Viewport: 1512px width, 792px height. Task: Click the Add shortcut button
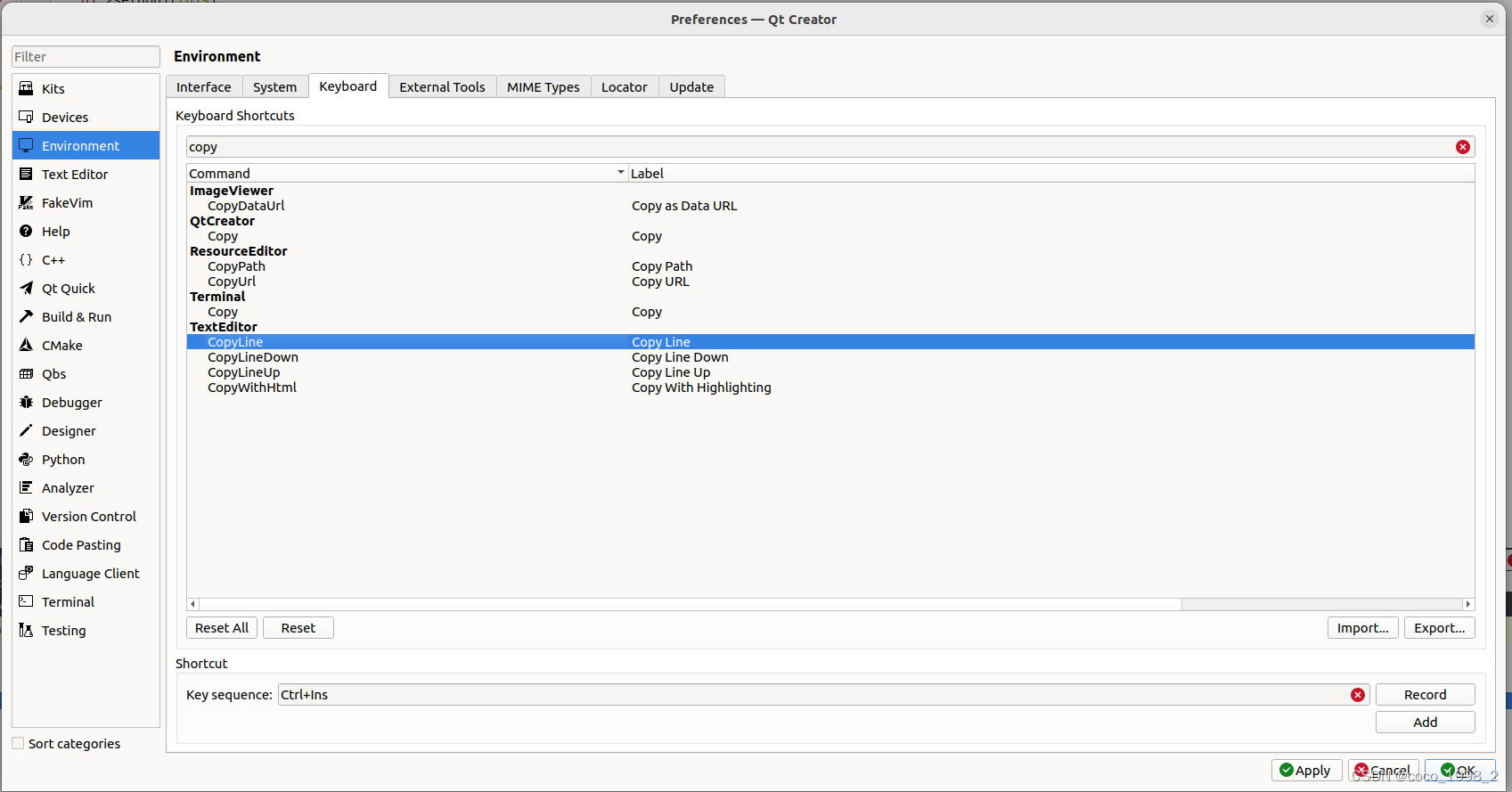(1426, 723)
